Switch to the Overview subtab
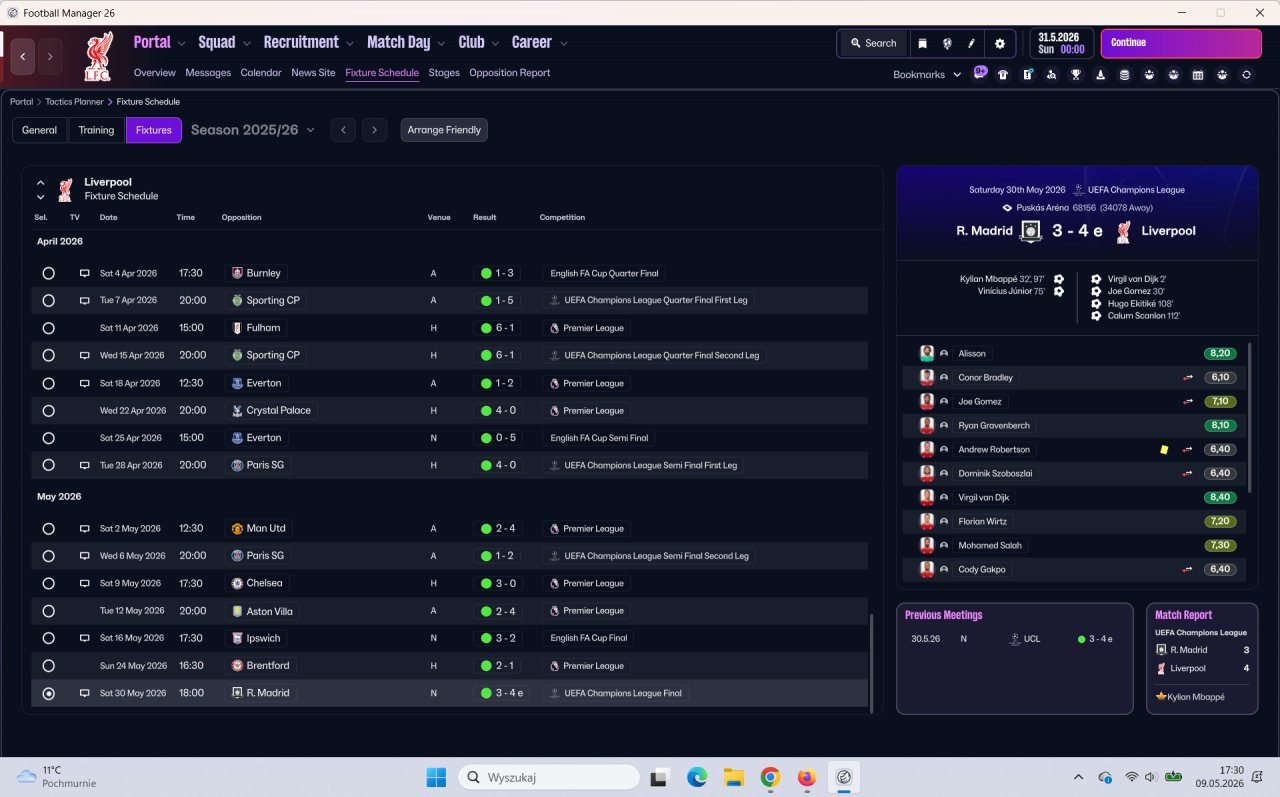Screen dimensions: 1280x797 [x=155, y=73]
